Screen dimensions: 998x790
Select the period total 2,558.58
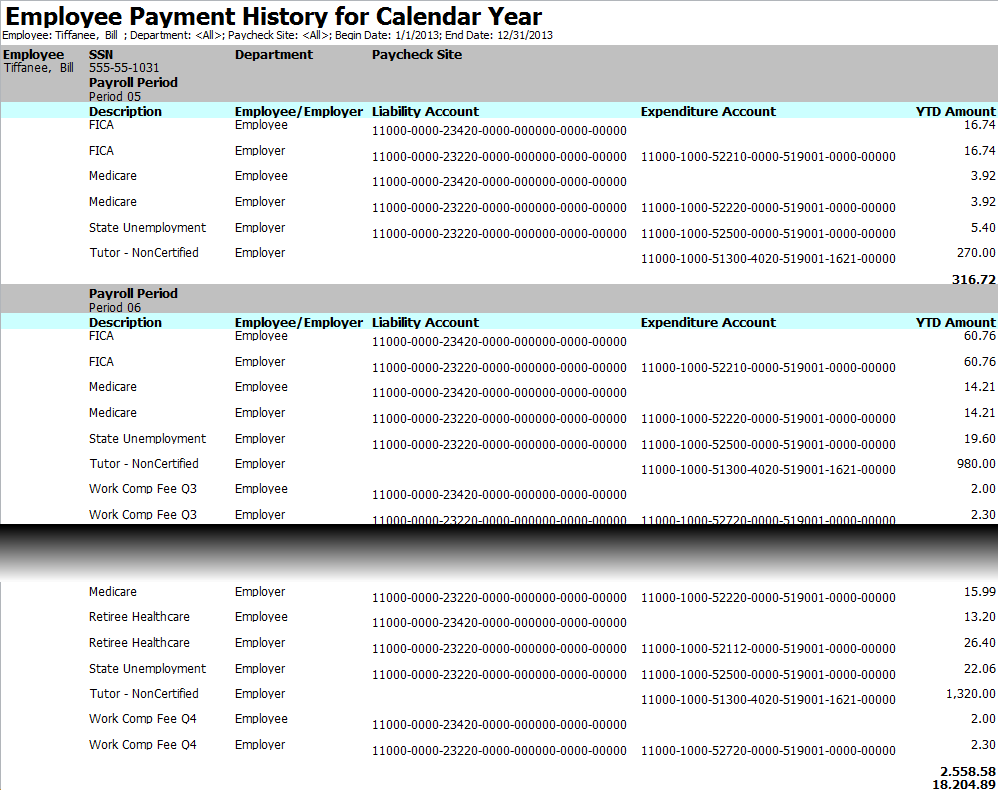[967, 772]
